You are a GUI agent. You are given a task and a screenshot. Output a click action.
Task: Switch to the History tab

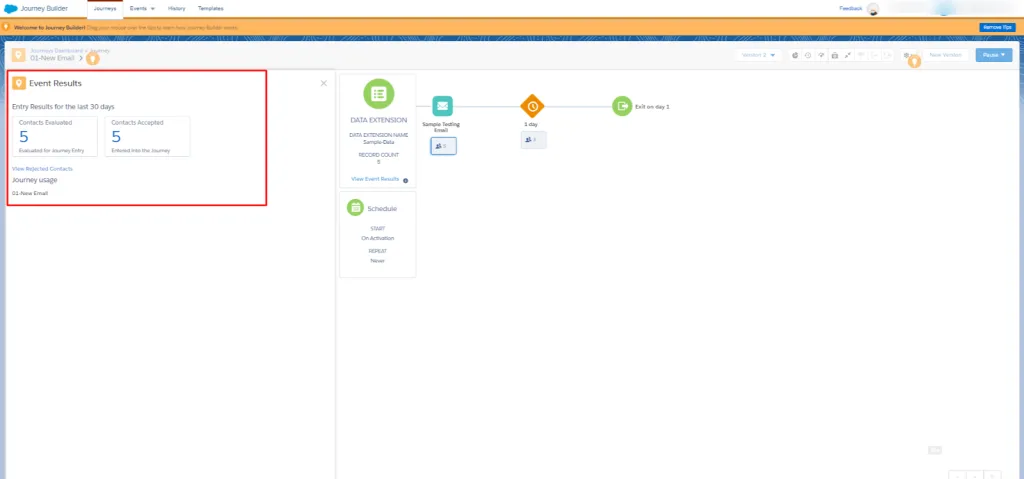point(176,8)
